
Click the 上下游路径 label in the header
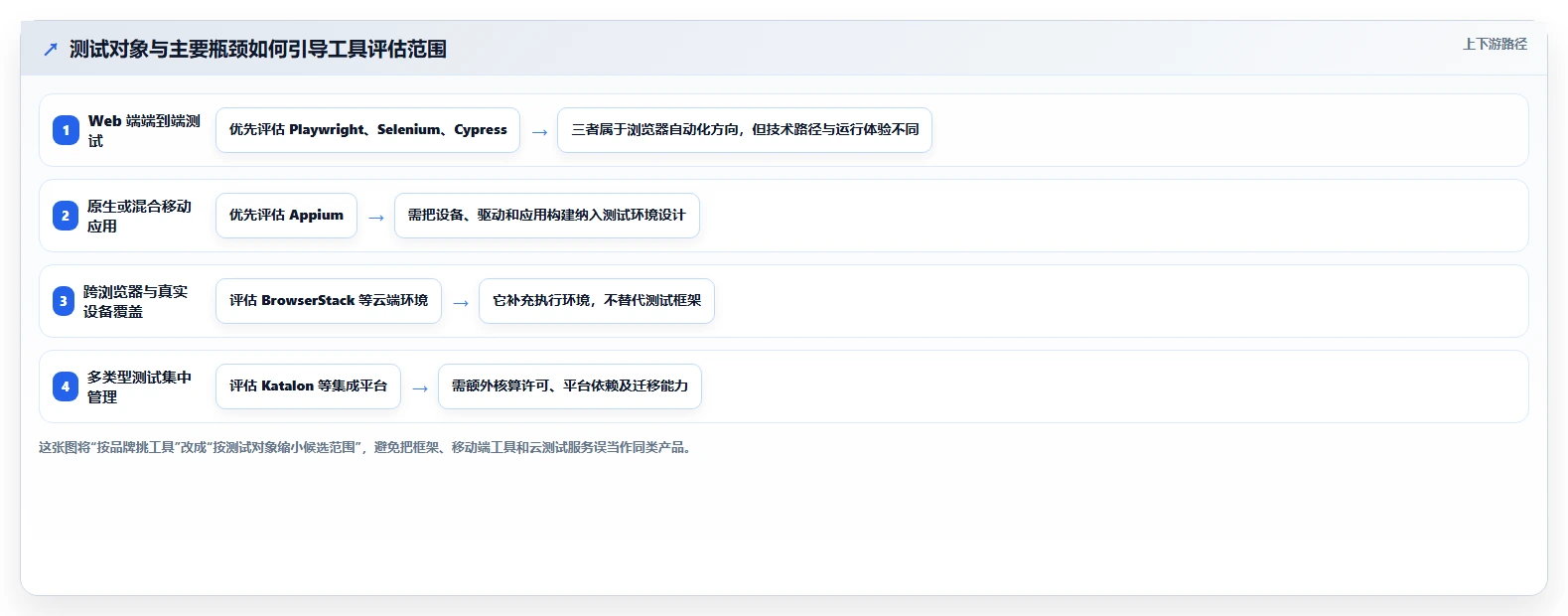[x=1495, y=44]
